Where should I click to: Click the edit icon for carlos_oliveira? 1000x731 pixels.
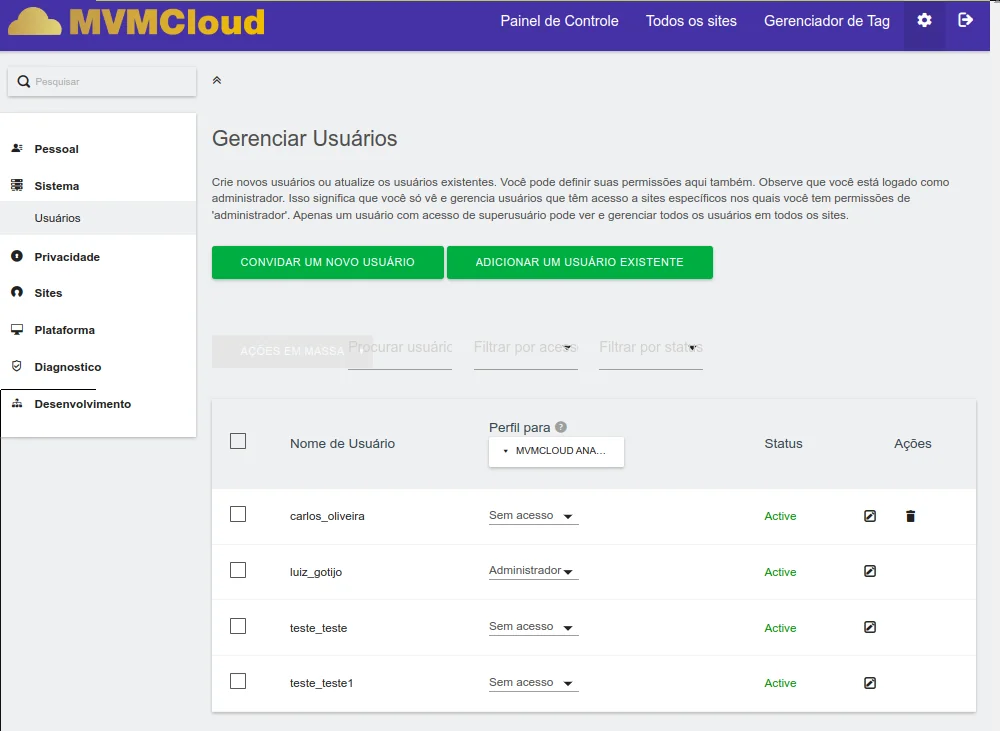pyautogui.click(x=870, y=516)
